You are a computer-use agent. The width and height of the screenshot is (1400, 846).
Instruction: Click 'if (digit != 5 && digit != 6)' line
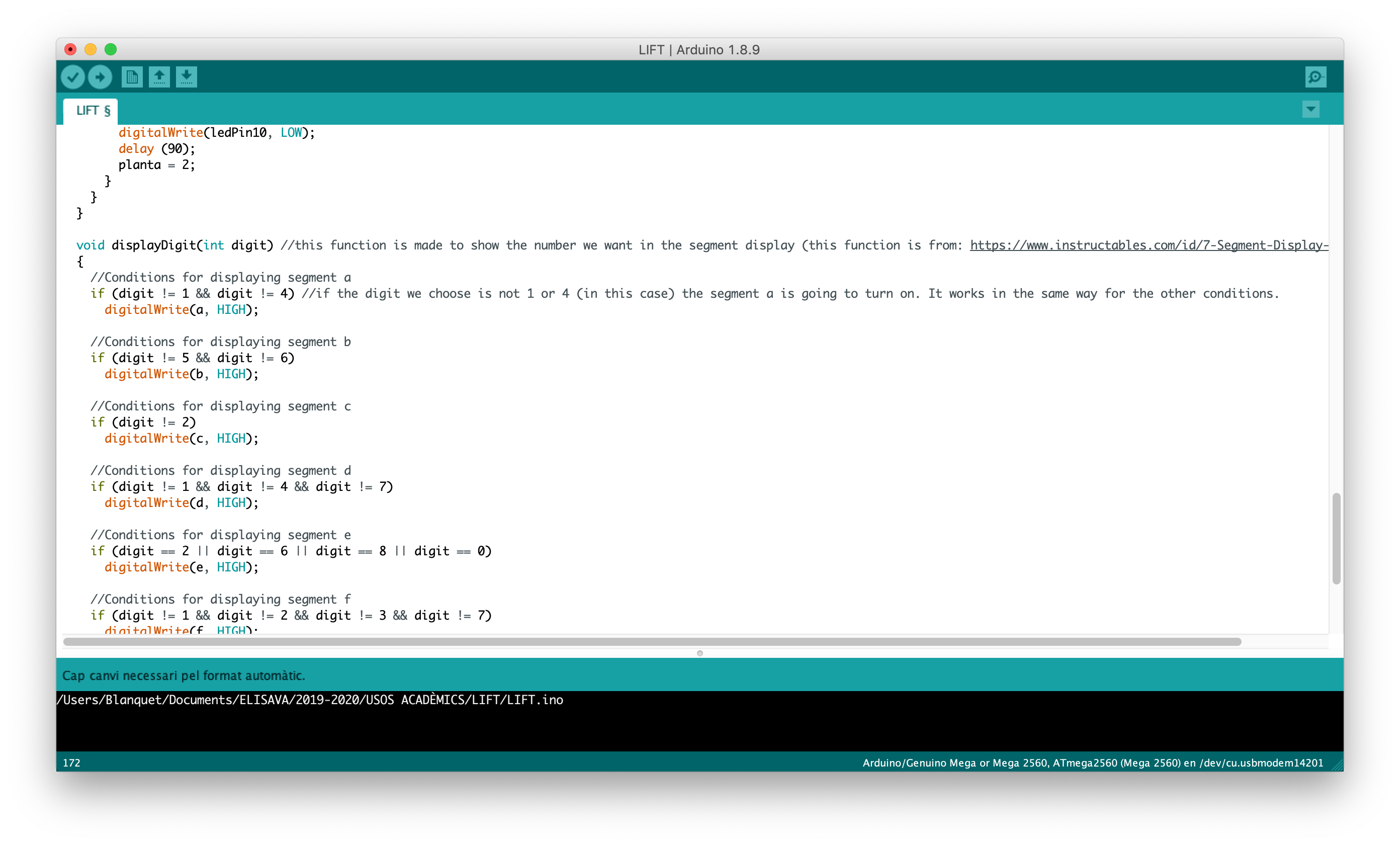(x=193, y=358)
